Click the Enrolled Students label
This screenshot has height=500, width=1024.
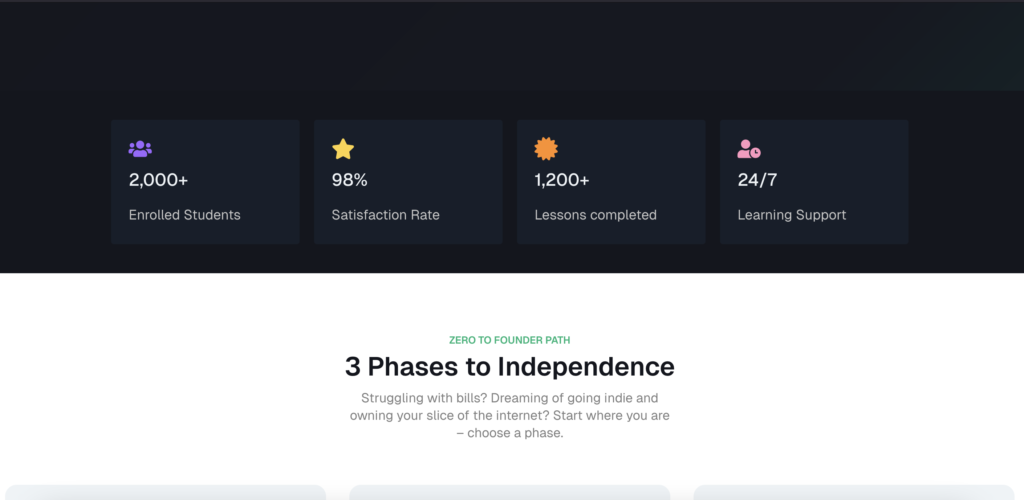184,215
